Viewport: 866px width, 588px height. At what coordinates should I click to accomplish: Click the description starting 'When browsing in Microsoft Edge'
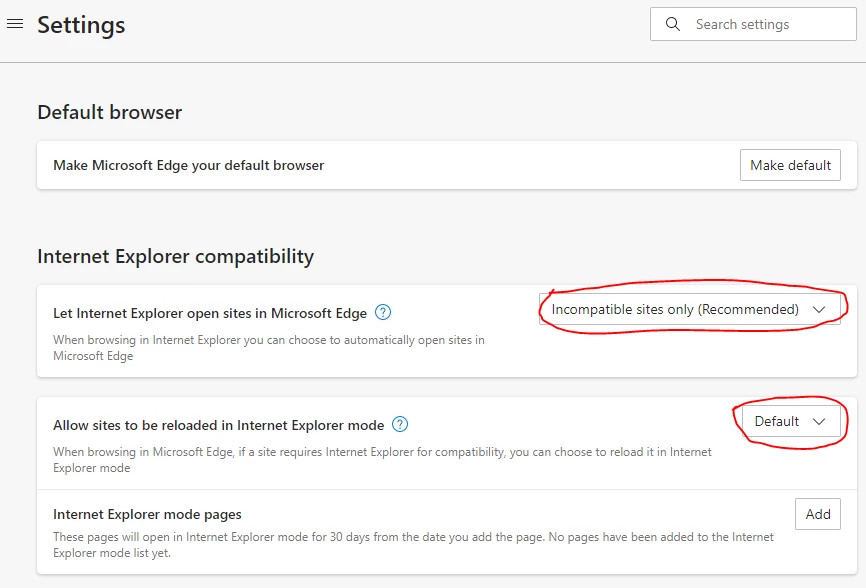click(382, 460)
